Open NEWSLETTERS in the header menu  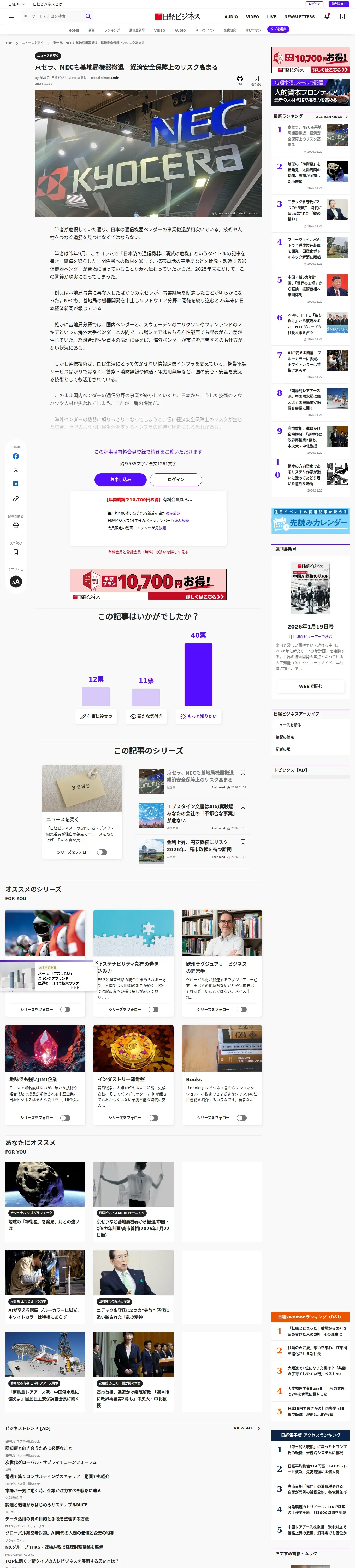pyautogui.click(x=300, y=17)
